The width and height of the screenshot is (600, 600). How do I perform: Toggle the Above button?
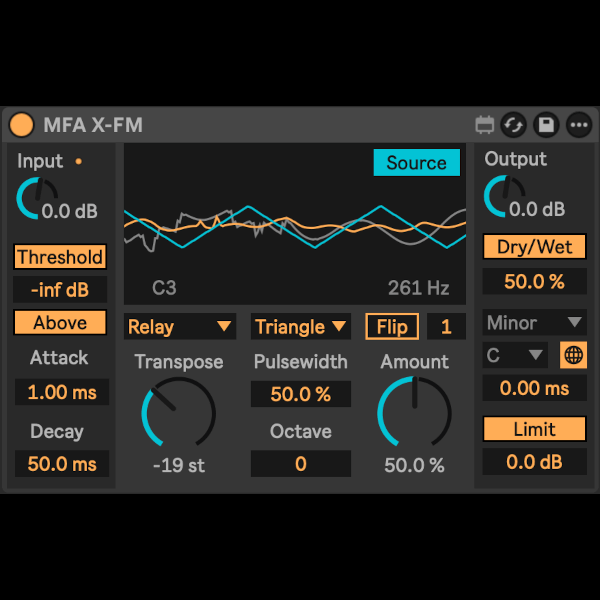(x=60, y=323)
